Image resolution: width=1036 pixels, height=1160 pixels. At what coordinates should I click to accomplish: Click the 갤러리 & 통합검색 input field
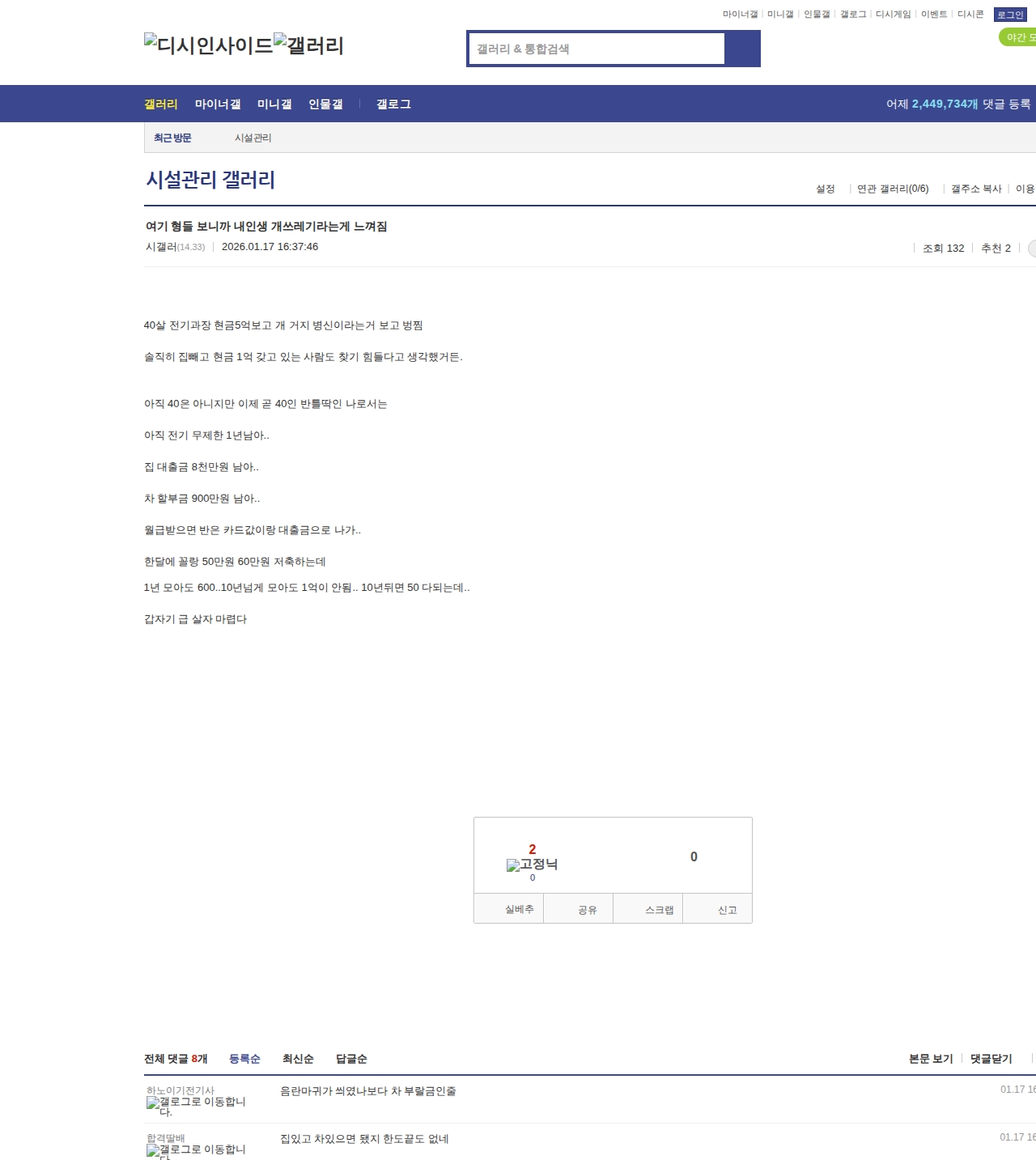point(597,49)
